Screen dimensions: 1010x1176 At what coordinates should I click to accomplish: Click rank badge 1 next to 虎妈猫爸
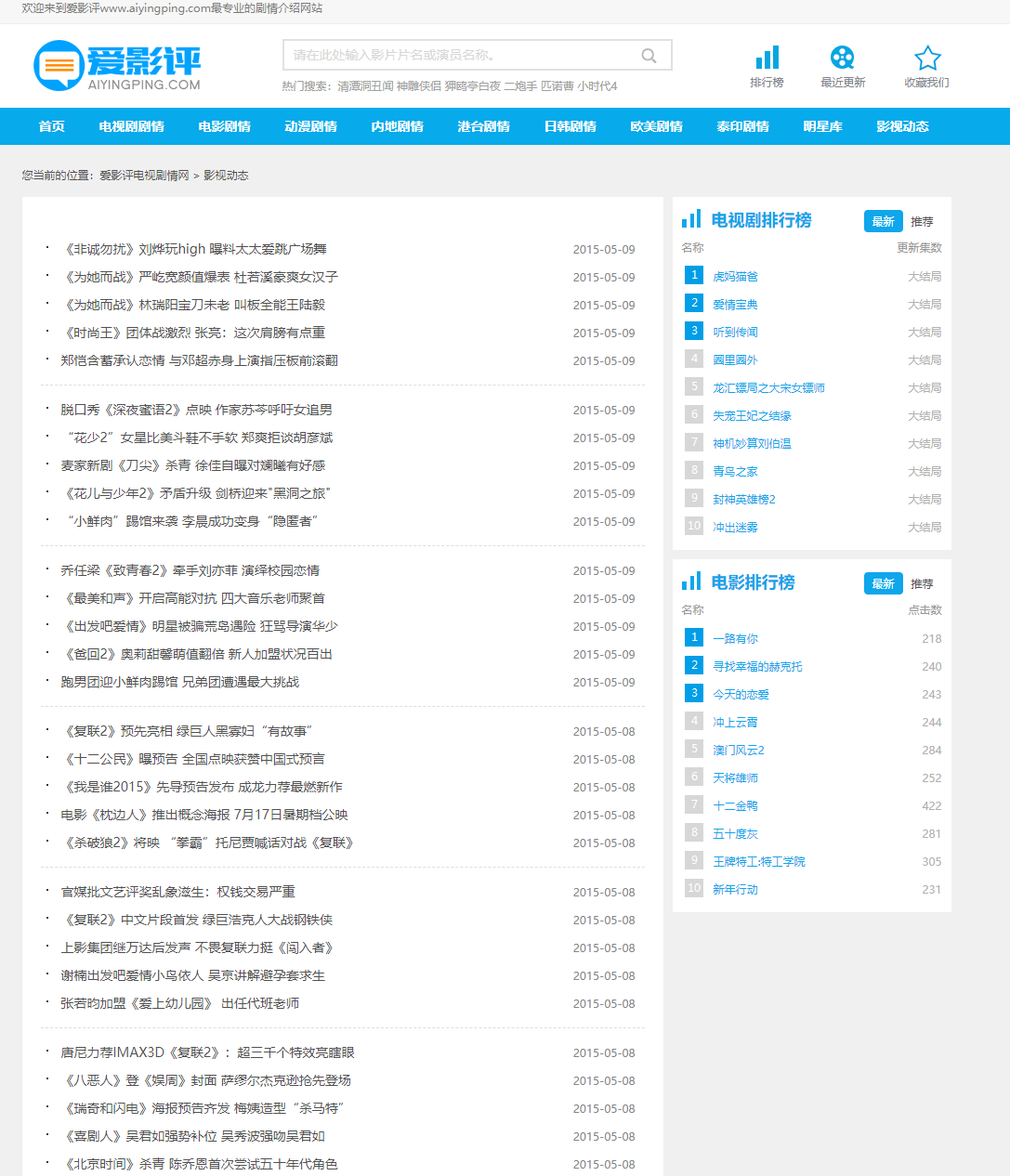[x=694, y=275]
